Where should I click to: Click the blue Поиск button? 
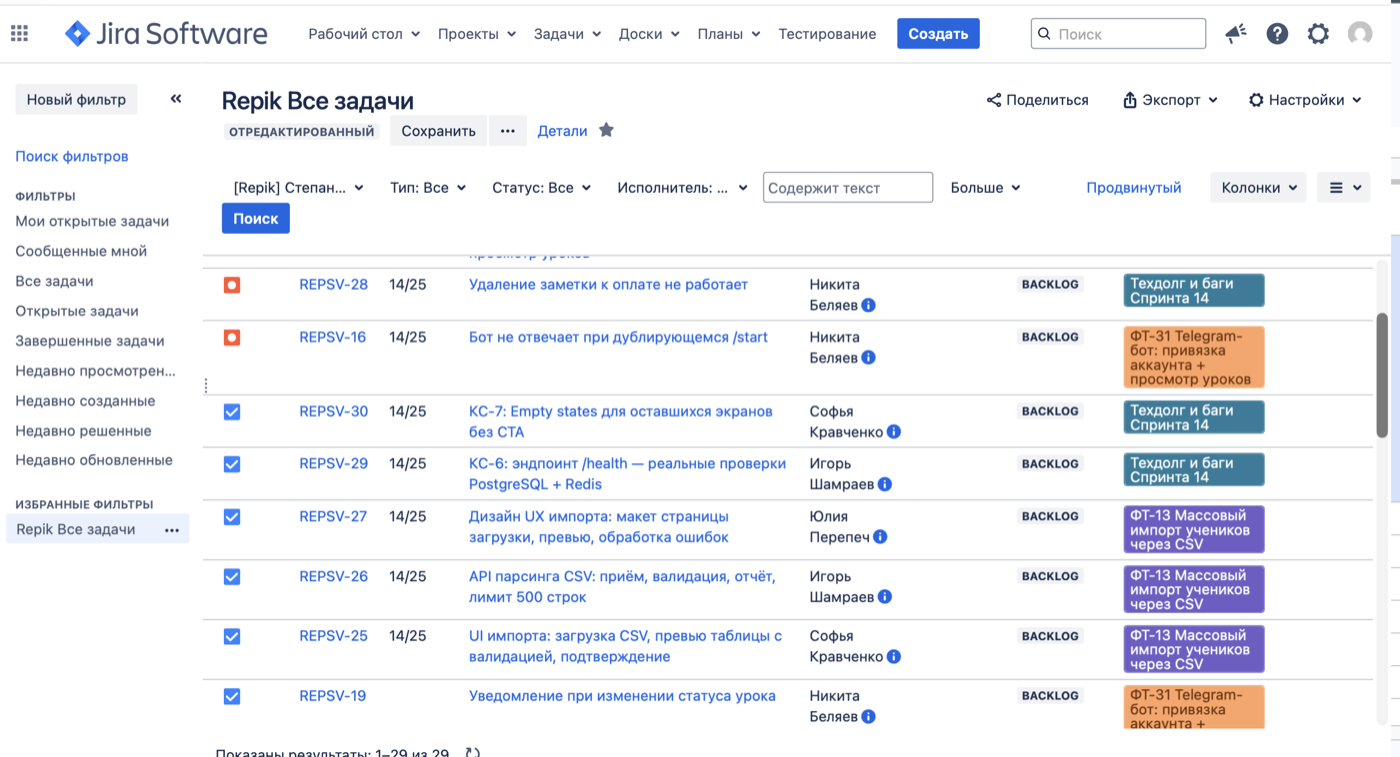click(256, 218)
